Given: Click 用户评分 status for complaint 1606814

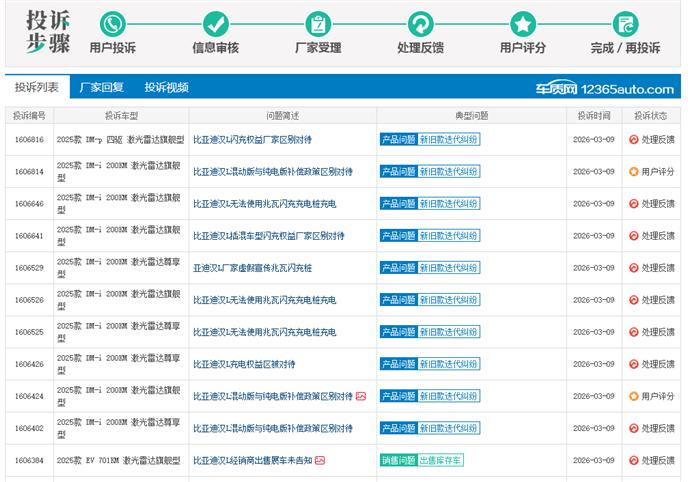Looking at the screenshot, I should pyautogui.click(x=652, y=172).
